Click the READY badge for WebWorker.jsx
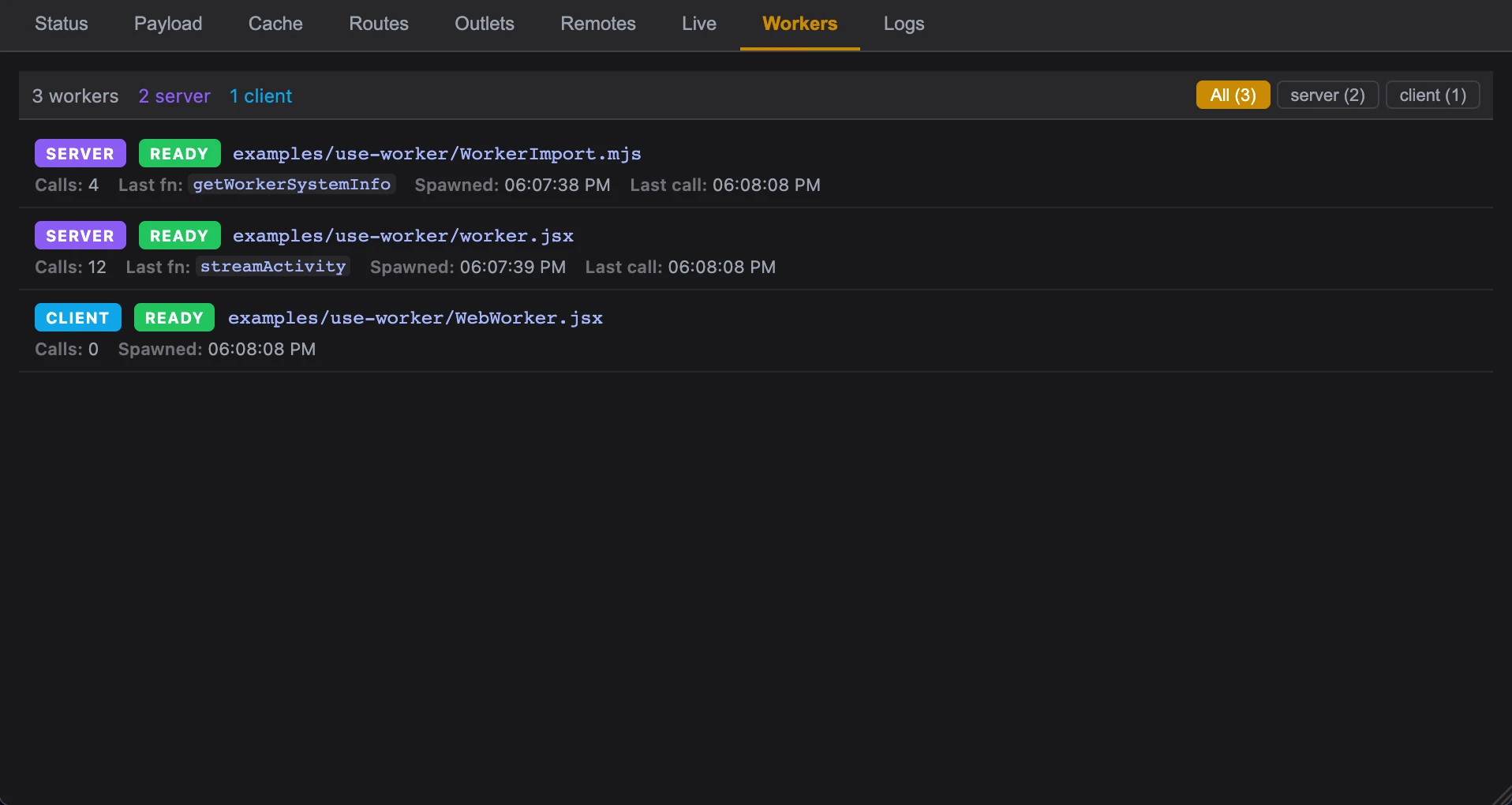 click(174, 318)
